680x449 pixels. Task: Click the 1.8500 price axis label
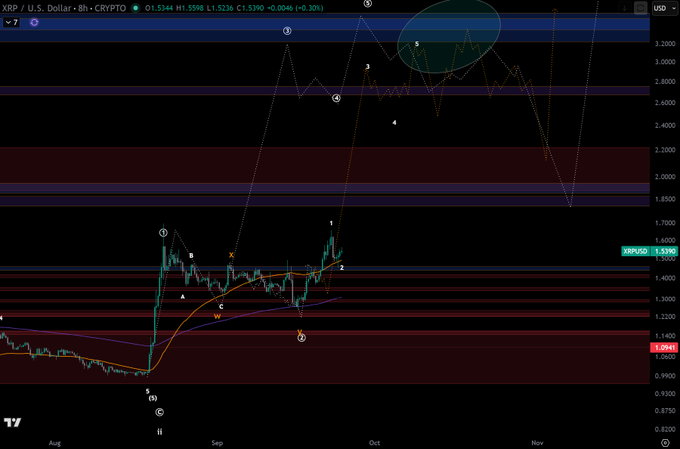point(665,199)
